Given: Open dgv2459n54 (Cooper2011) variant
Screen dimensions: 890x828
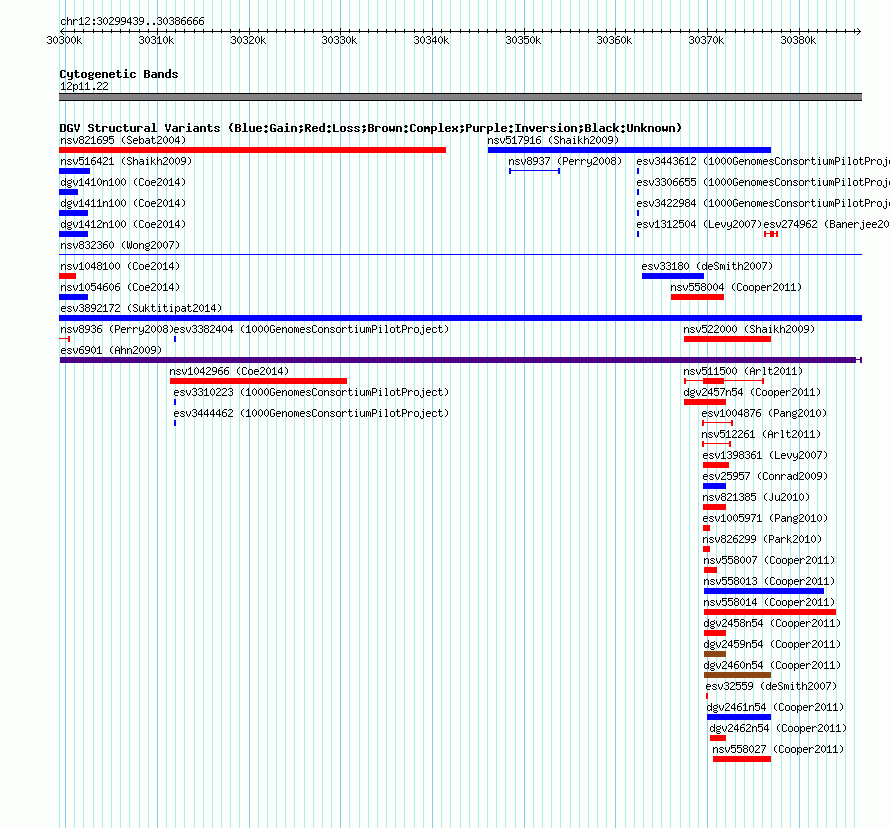Looking at the screenshot, I should click(772, 644).
